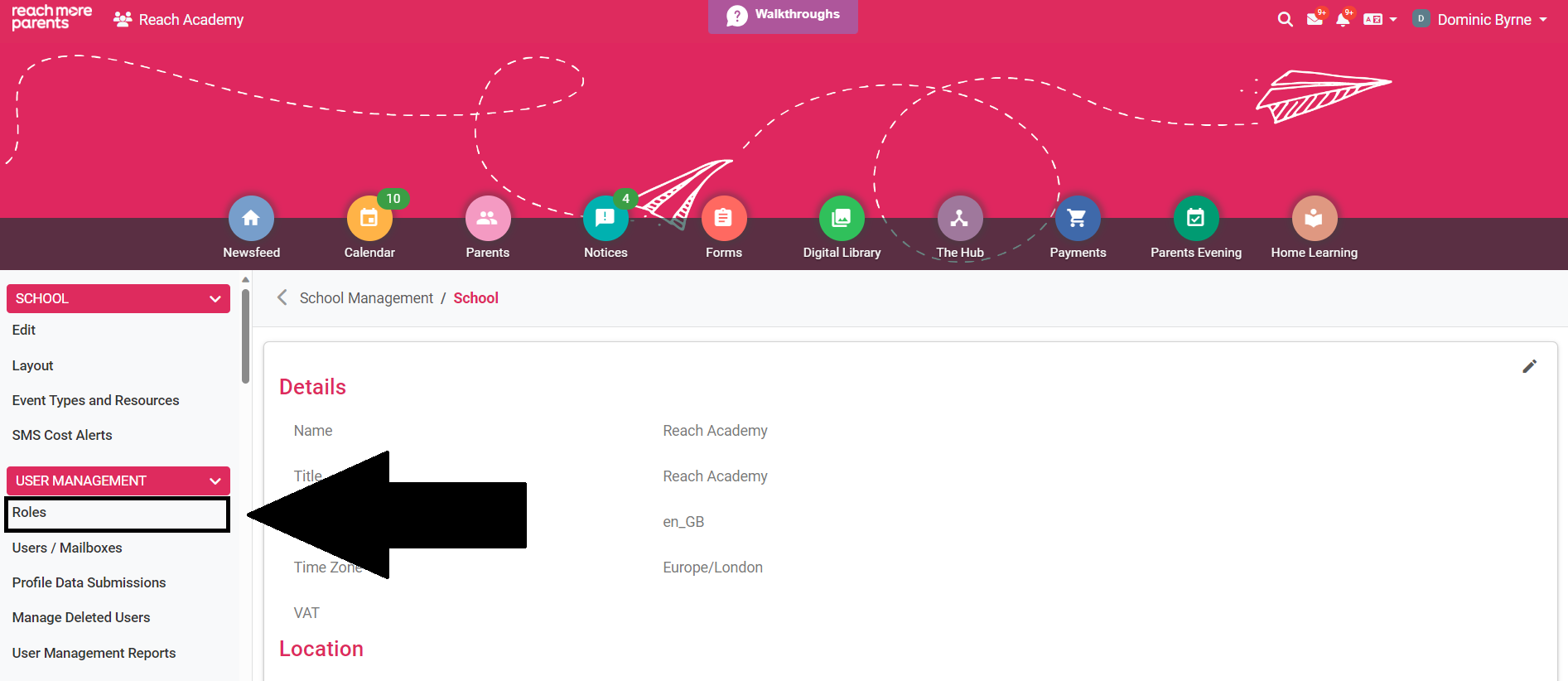Click the Reach Academy group icon

point(123,19)
